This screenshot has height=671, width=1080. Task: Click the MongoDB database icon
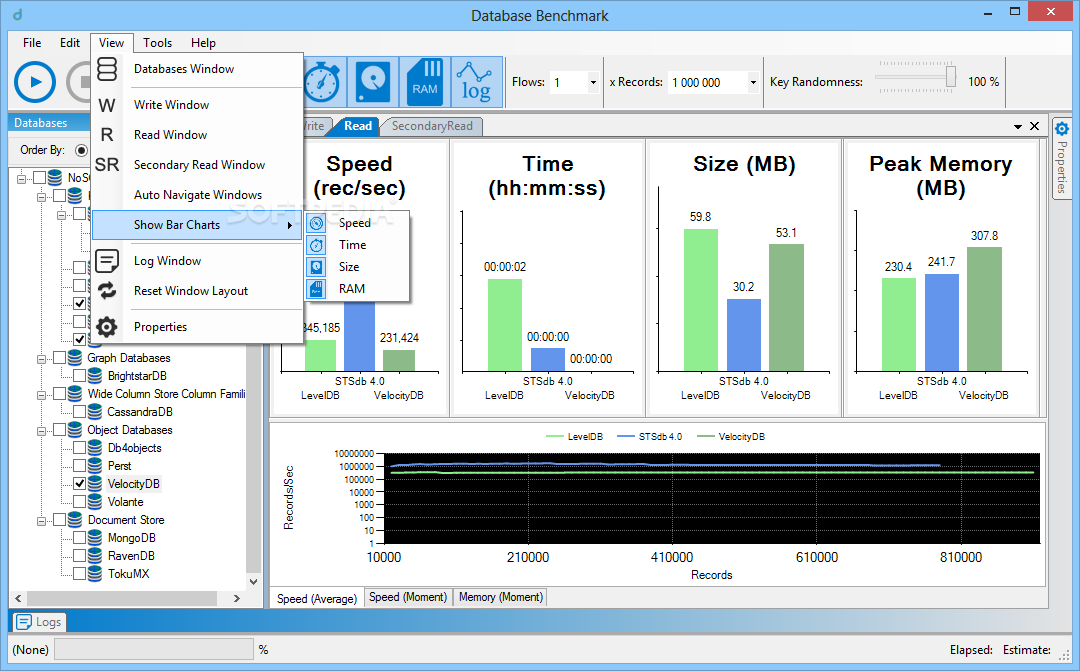(x=95, y=538)
